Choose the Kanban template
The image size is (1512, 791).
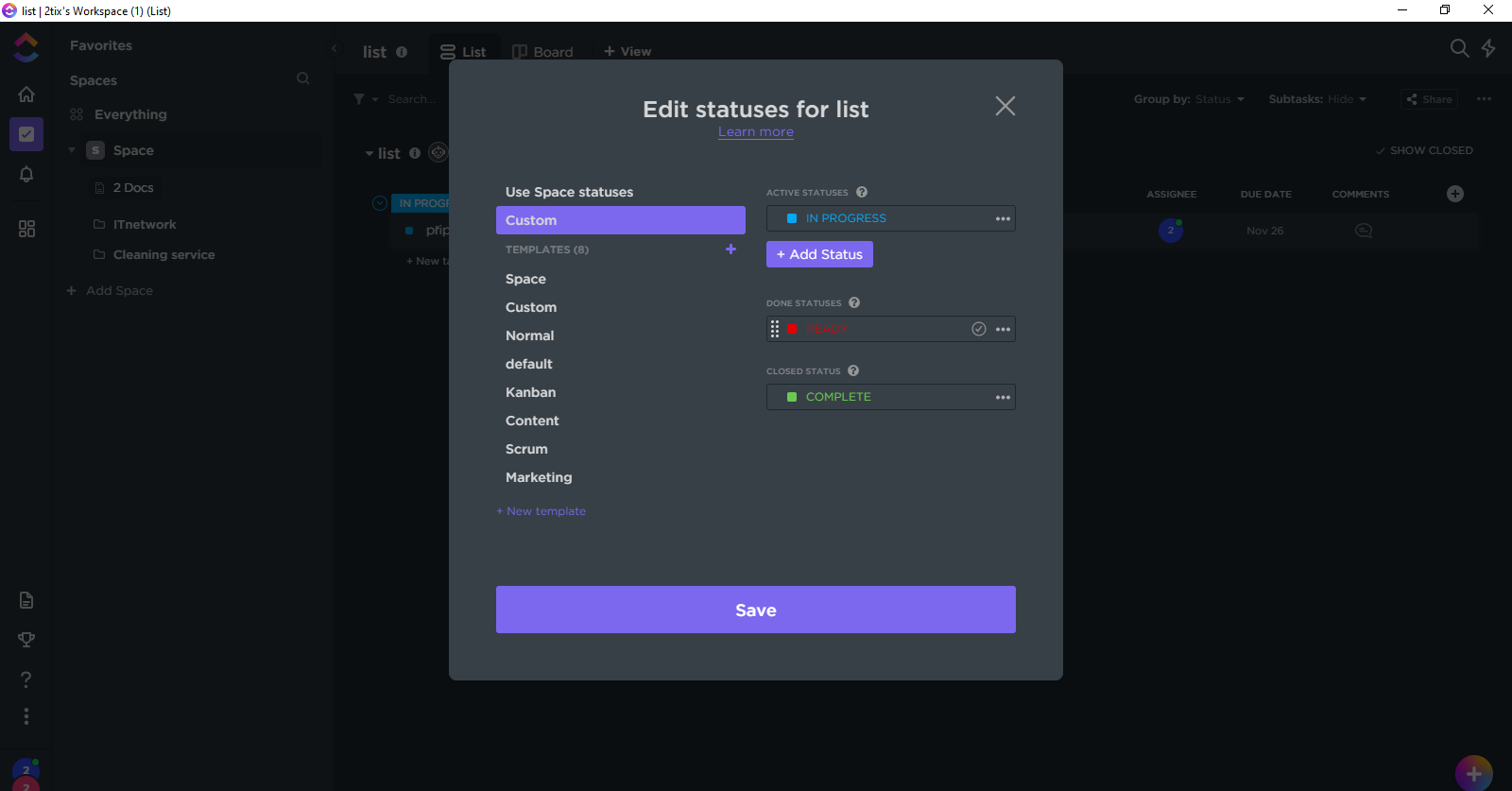tap(530, 392)
